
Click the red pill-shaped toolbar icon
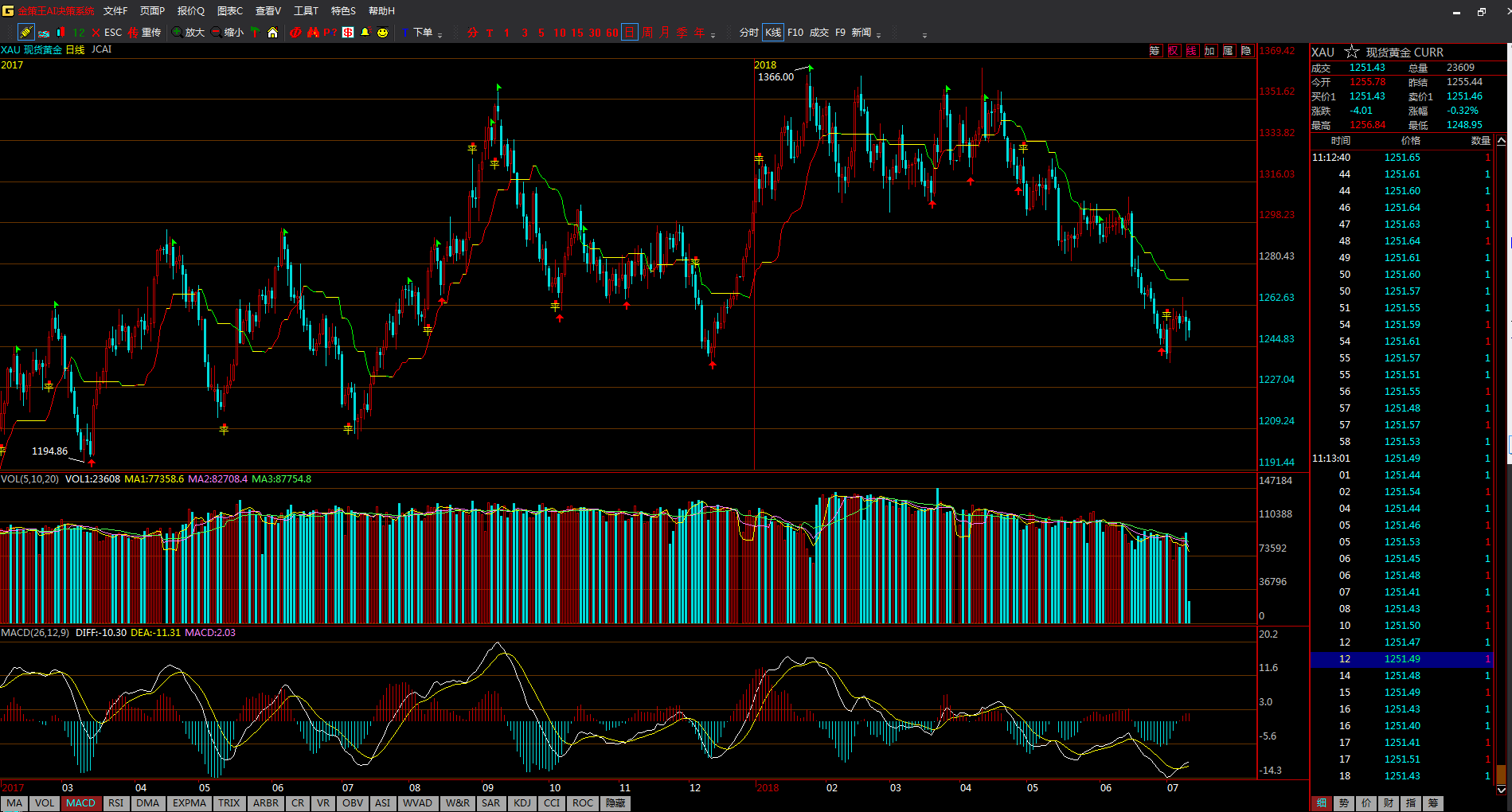295,33
